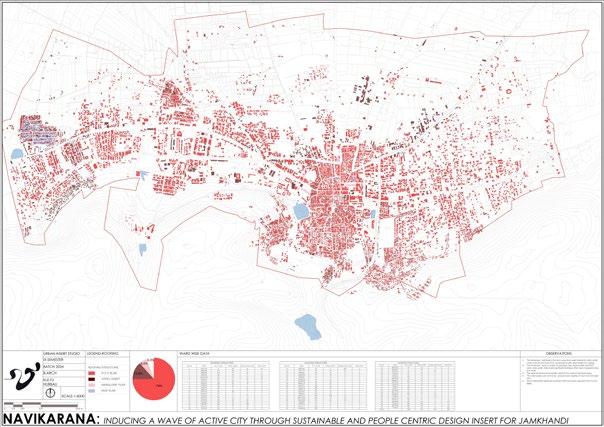The width and height of the screenshot is (604, 427).
Task: Click the large red pie chart slice
Action: 159,381
